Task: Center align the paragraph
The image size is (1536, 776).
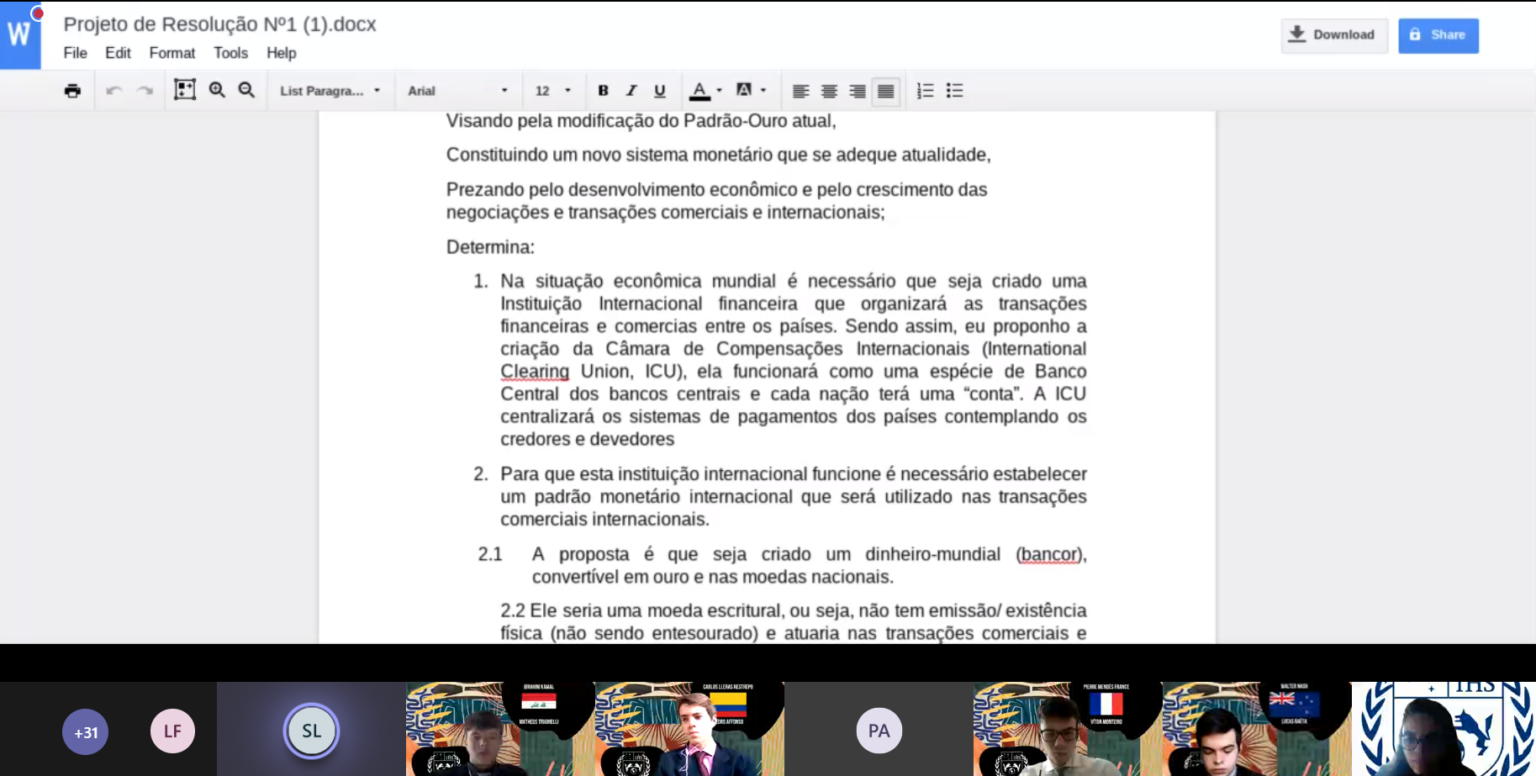Action: pyautogui.click(x=829, y=91)
